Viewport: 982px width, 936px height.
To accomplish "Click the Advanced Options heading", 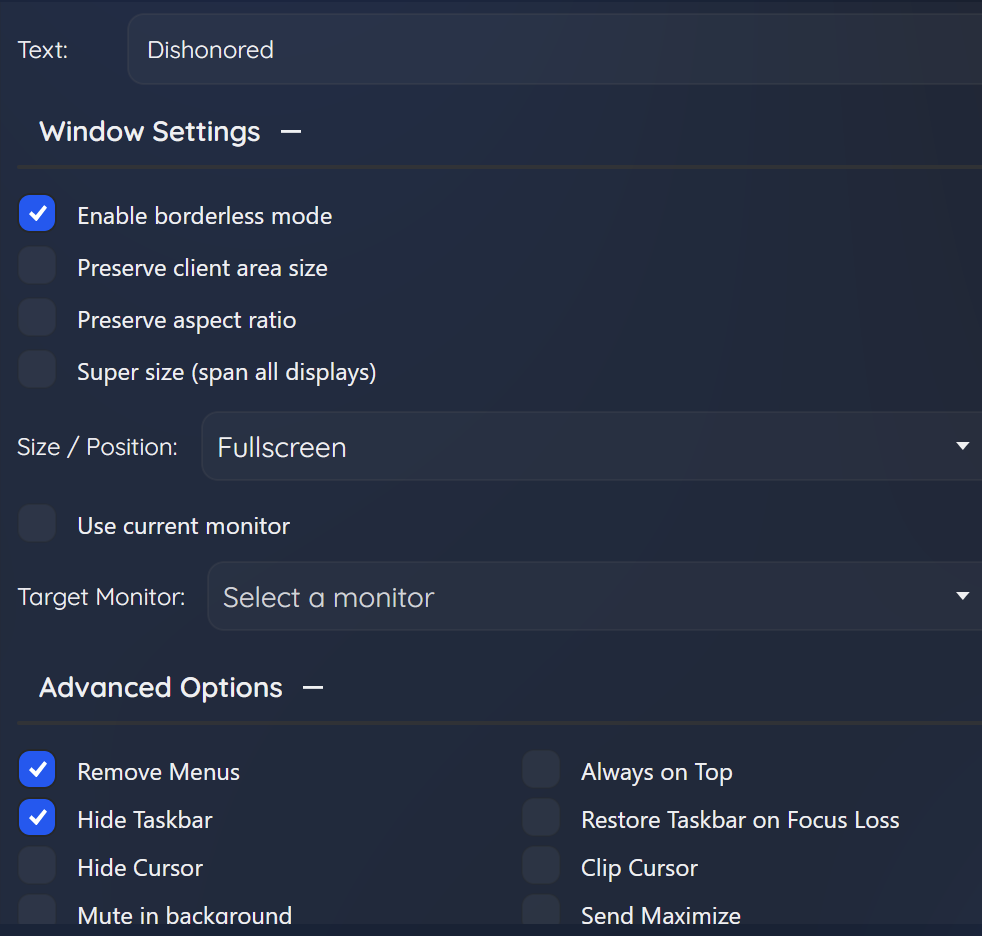I will click(x=161, y=688).
